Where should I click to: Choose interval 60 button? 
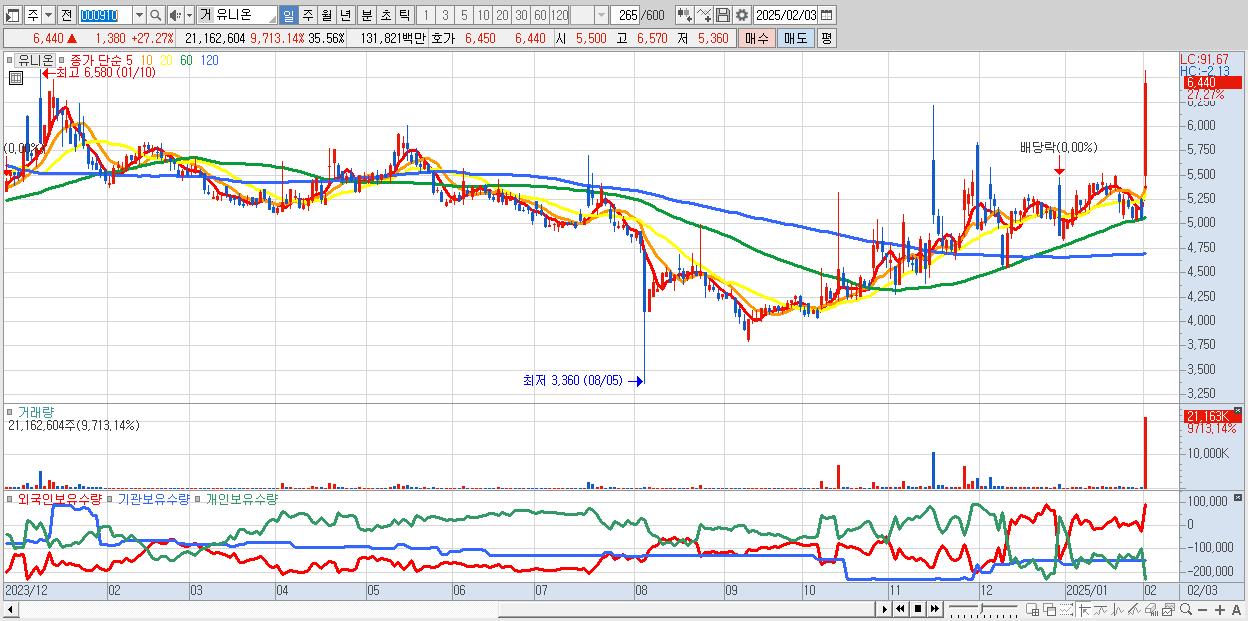[x=540, y=15]
